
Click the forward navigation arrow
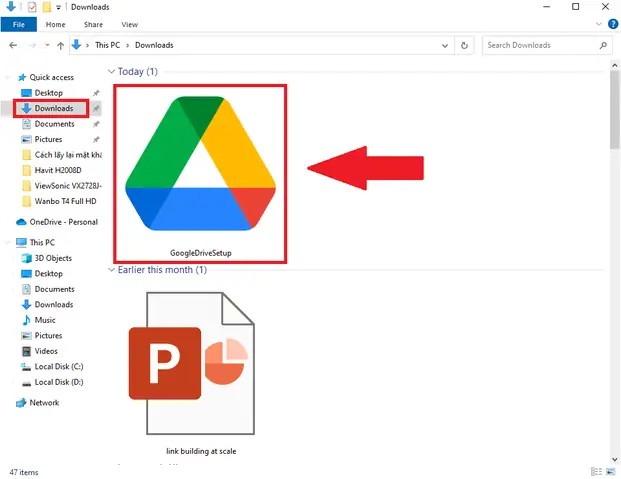coord(32,45)
